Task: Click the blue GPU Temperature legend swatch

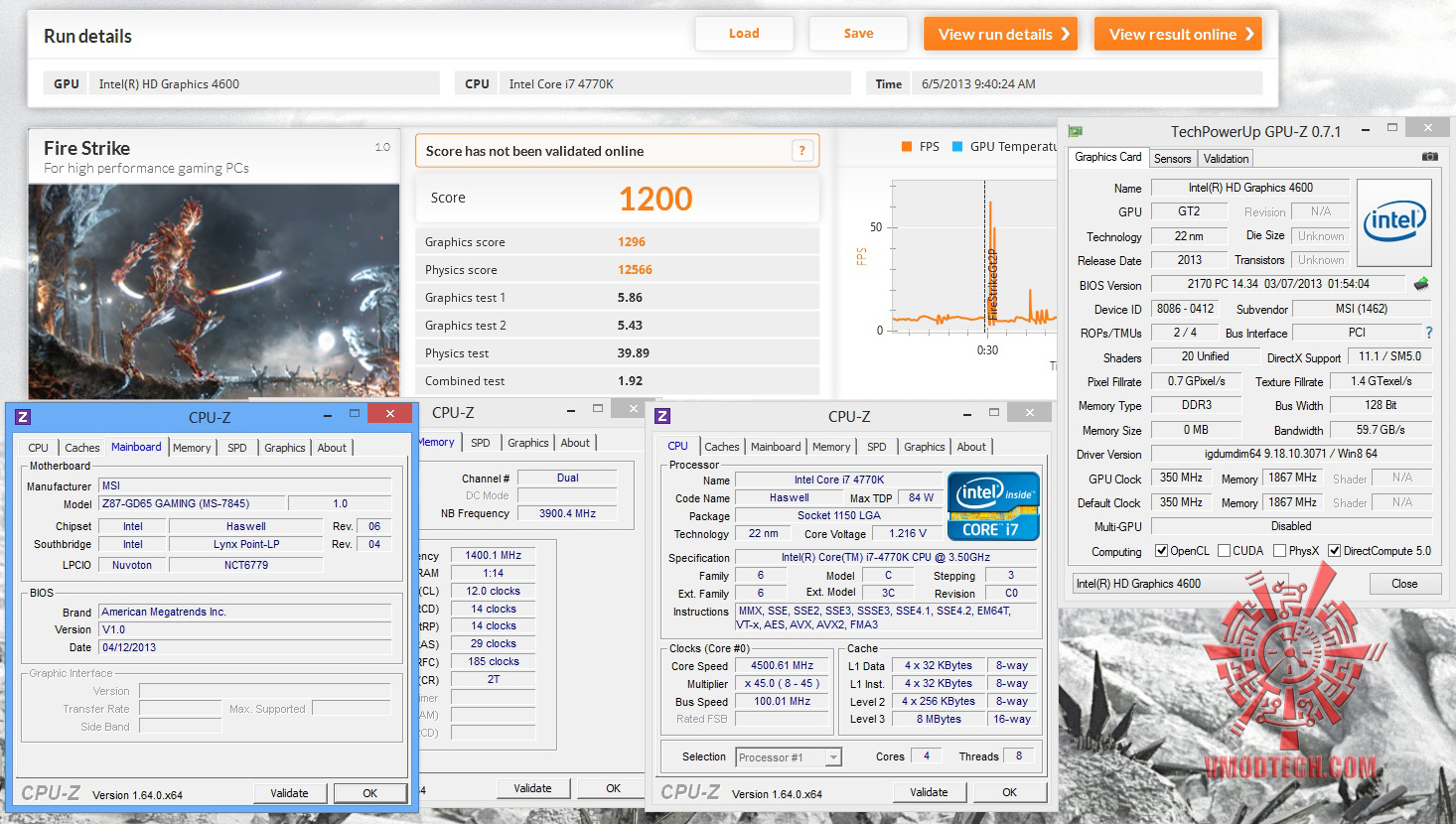Action: (957, 147)
